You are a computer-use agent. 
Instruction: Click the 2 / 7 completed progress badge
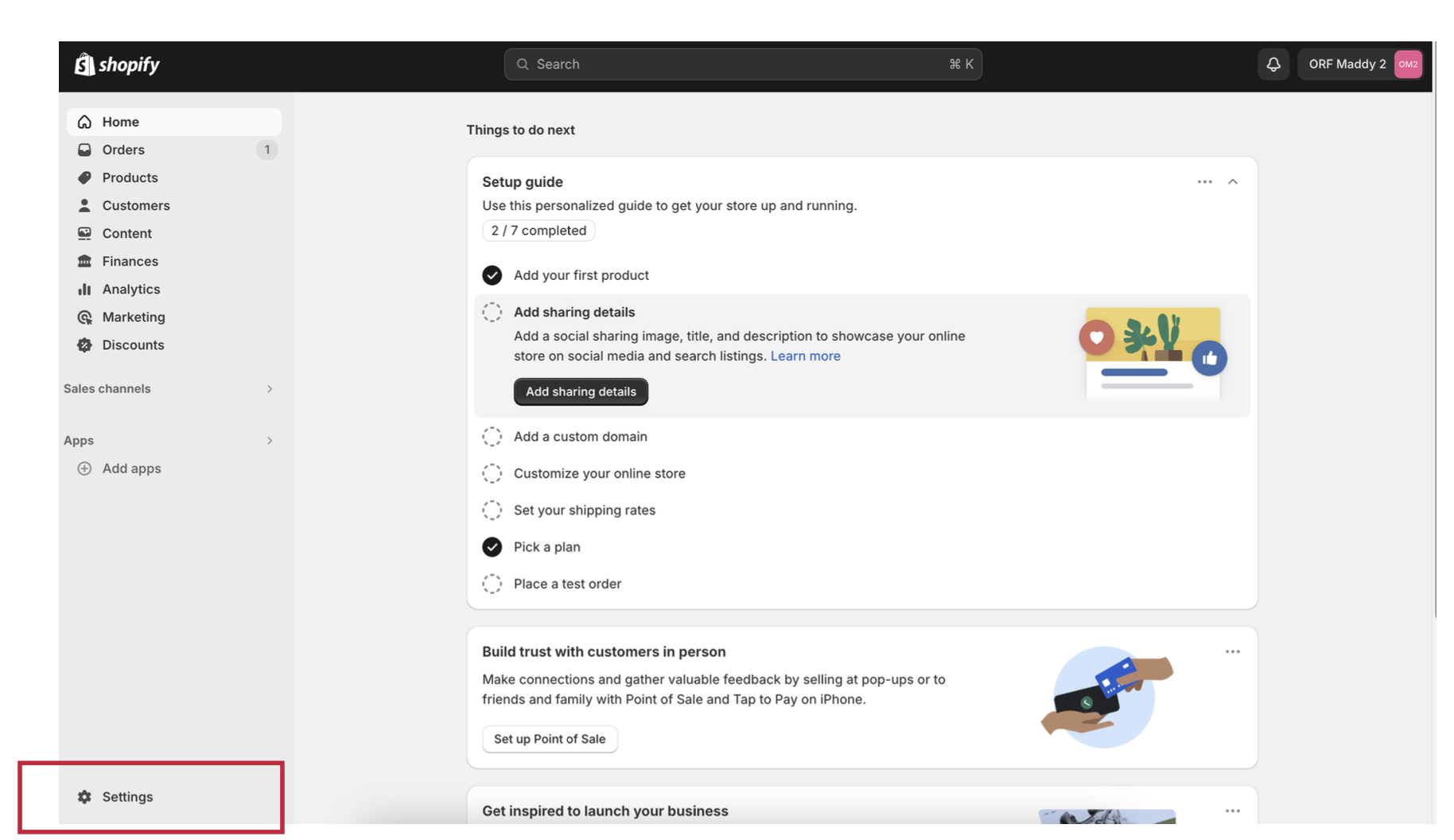[x=538, y=231]
